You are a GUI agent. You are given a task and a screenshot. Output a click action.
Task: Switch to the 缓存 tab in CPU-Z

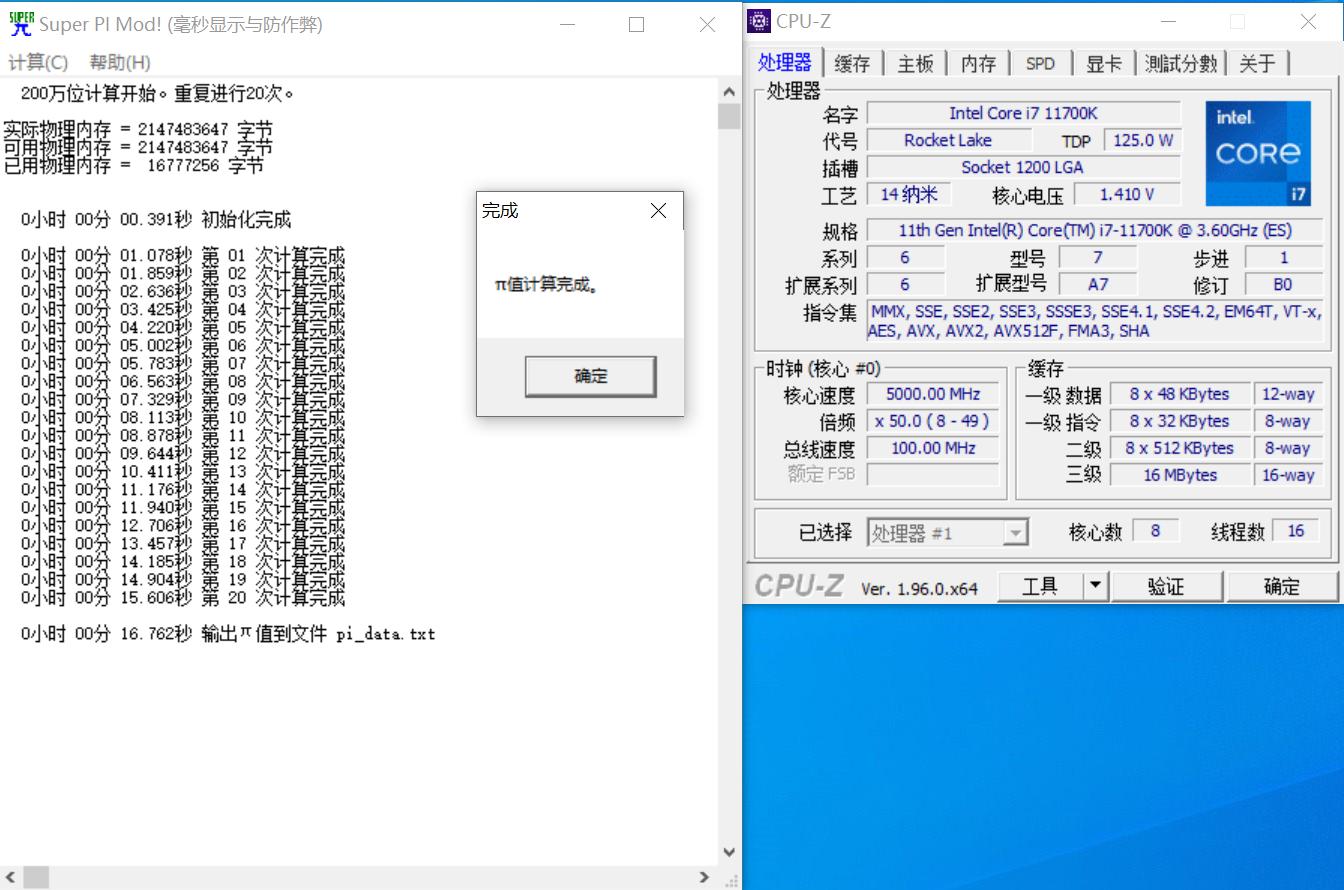tap(852, 63)
